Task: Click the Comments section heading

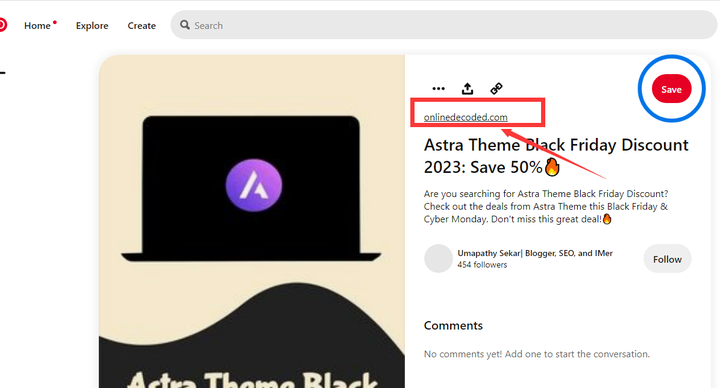Action: tap(453, 326)
